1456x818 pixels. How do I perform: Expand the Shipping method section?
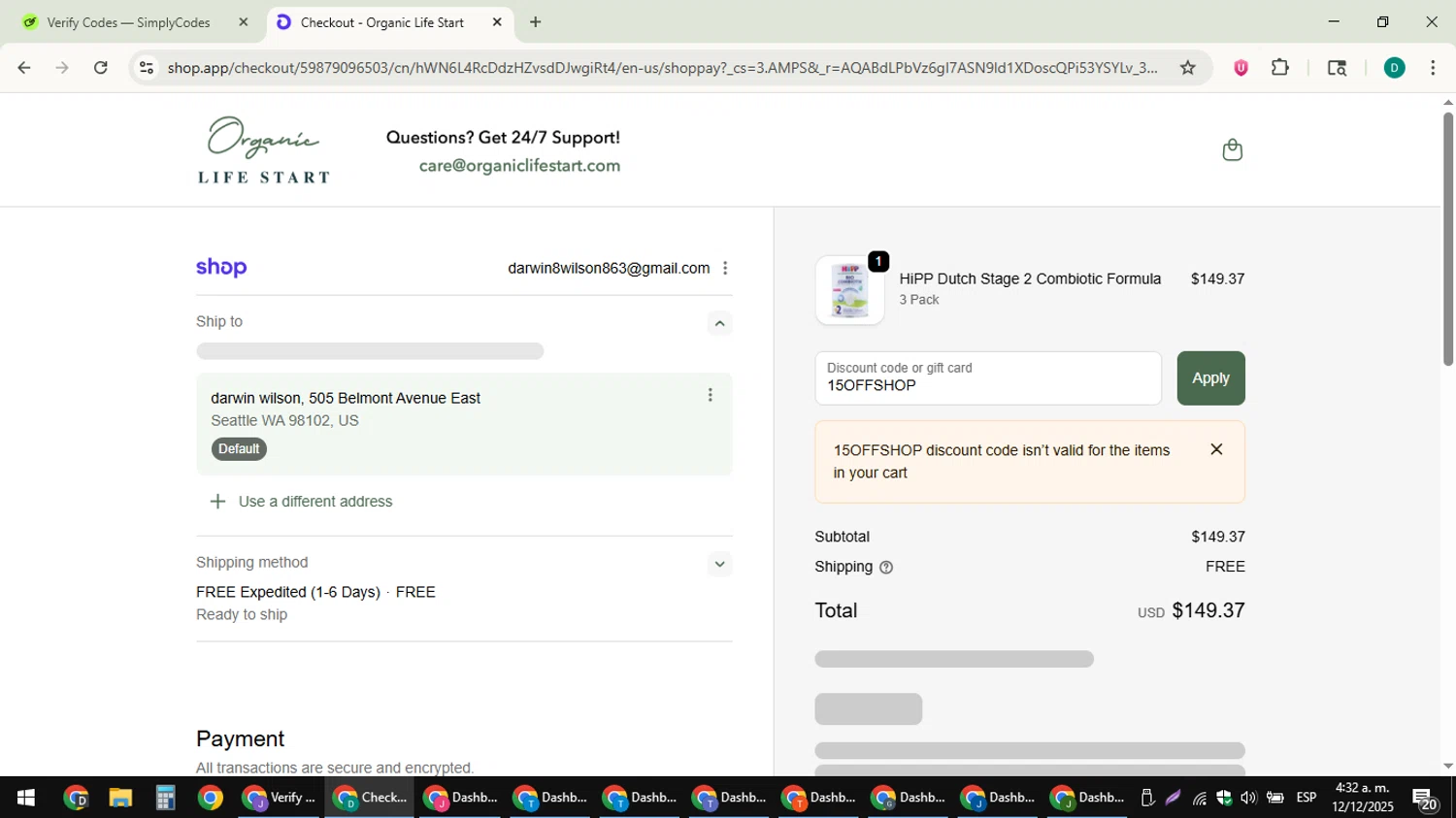point(719,564)
